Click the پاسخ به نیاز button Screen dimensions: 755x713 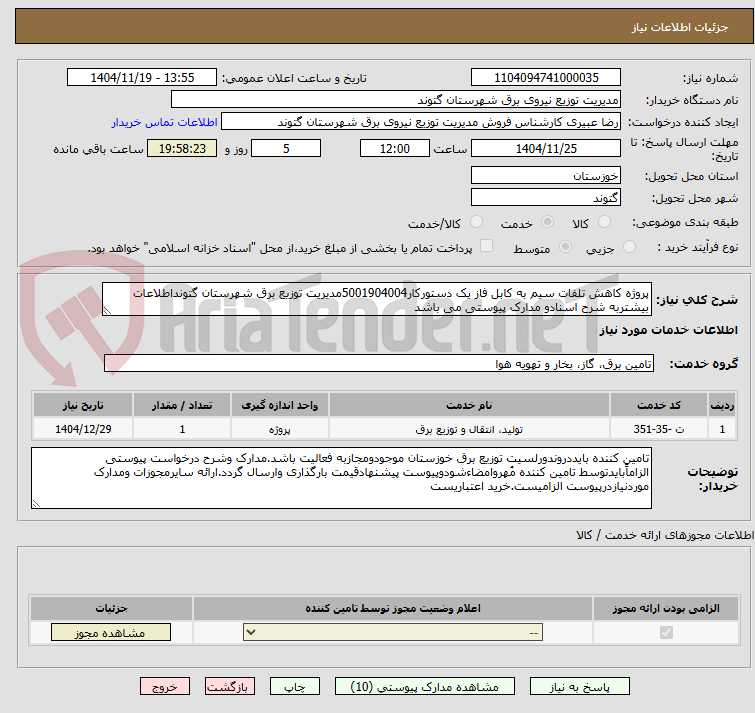coord(579,687)
